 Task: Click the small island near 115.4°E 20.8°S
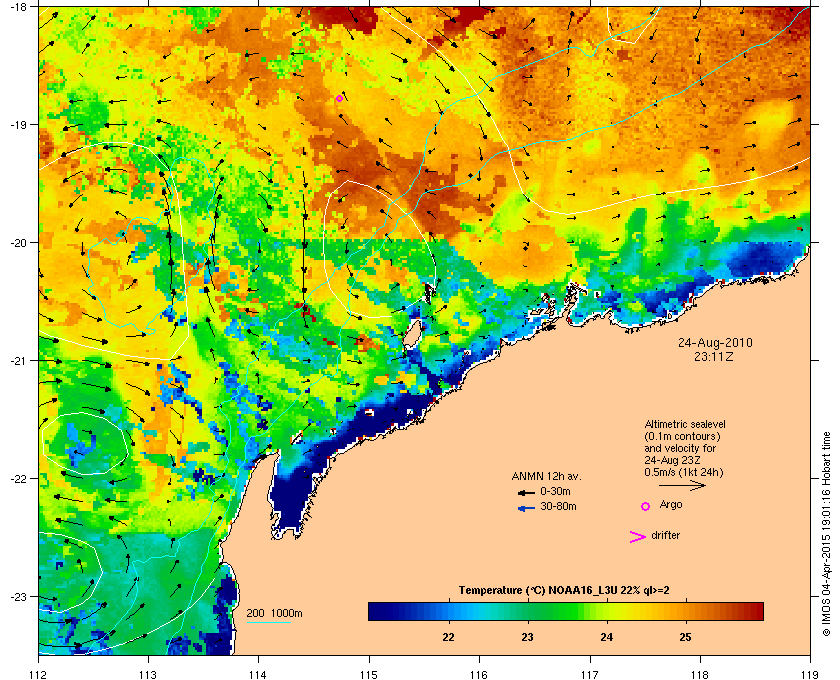(x=411, y=334)
